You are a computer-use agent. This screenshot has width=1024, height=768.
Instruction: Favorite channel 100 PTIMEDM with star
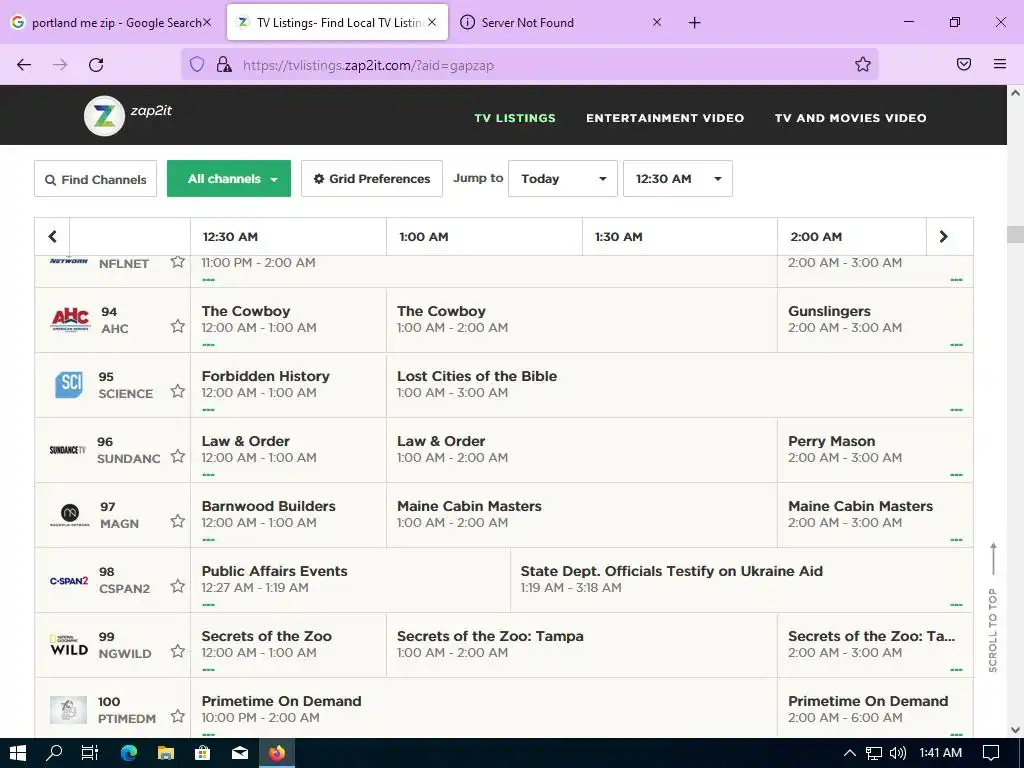[x=178, y=716]
